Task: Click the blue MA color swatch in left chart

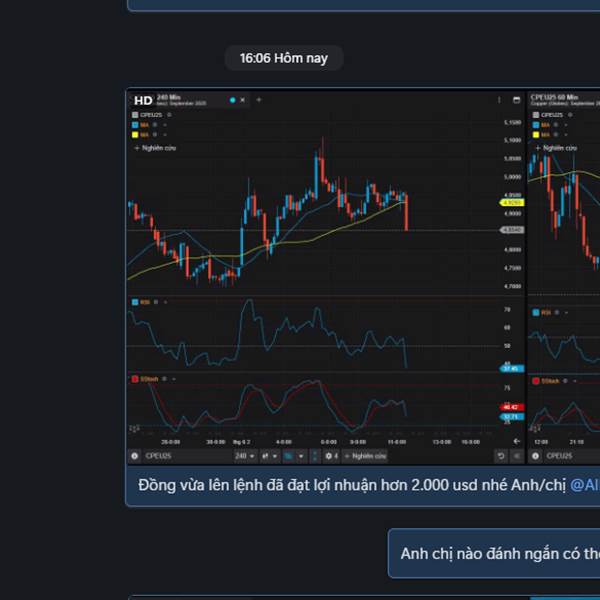Action: [135, 125]
